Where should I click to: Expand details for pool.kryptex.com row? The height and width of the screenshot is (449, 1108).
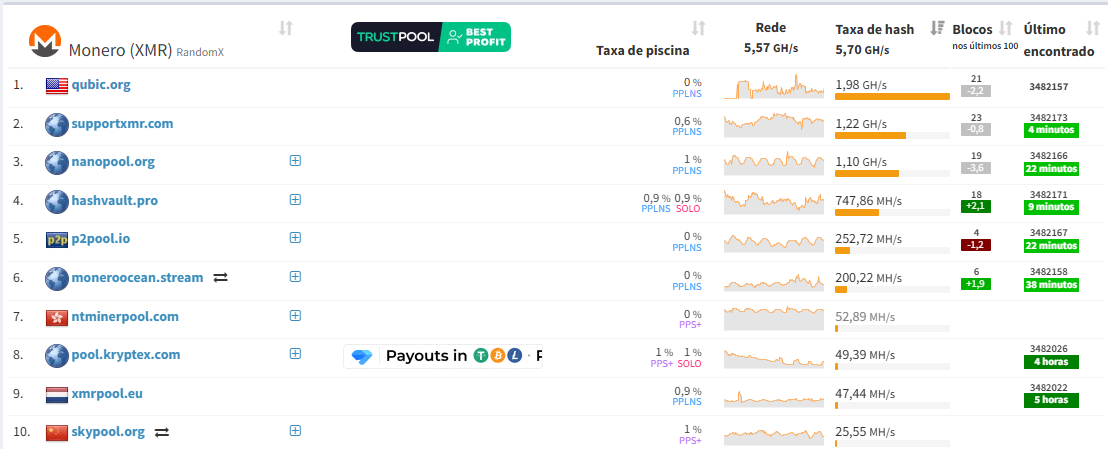pos(295,354)
